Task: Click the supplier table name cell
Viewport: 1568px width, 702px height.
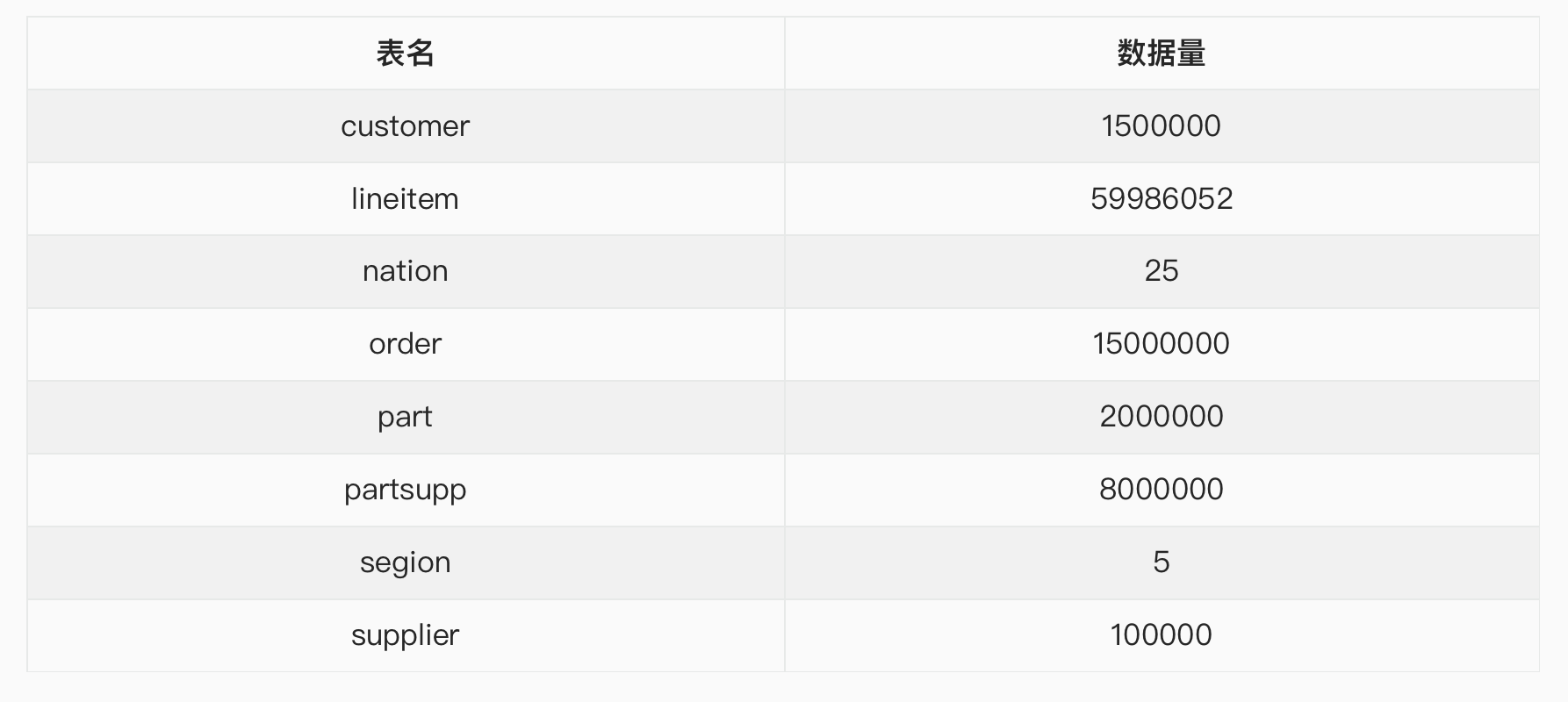Action: point(405,635)
